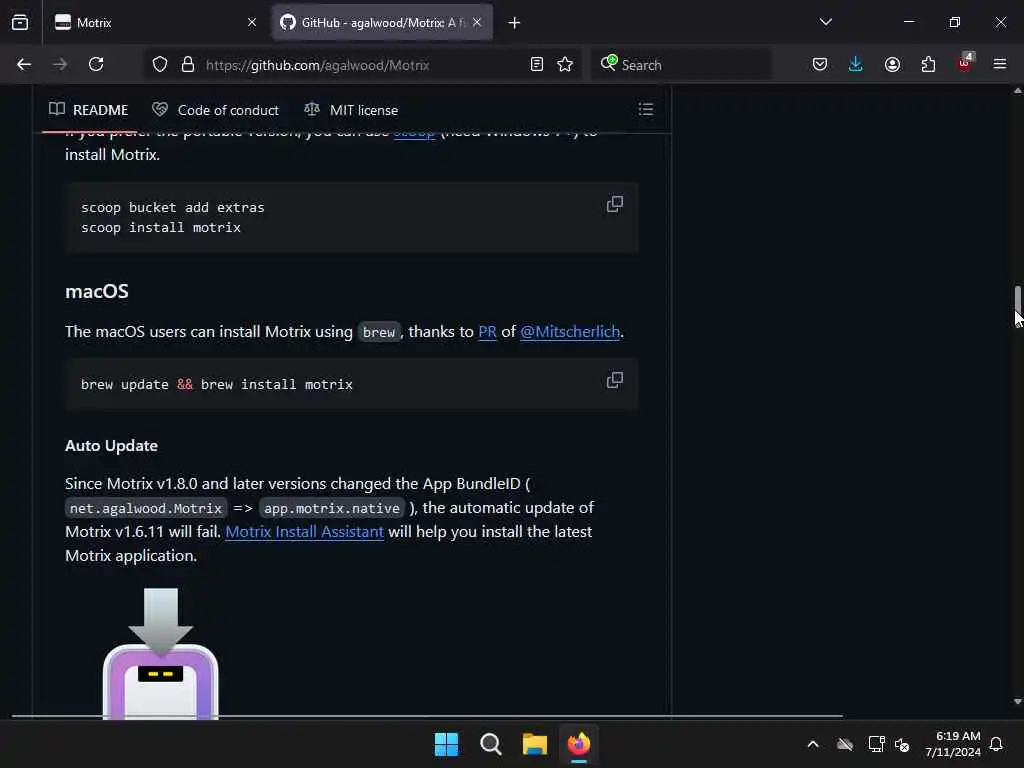1024x768 pixels.
Task: Open the MIT license tab
Action: click(351, 110)
